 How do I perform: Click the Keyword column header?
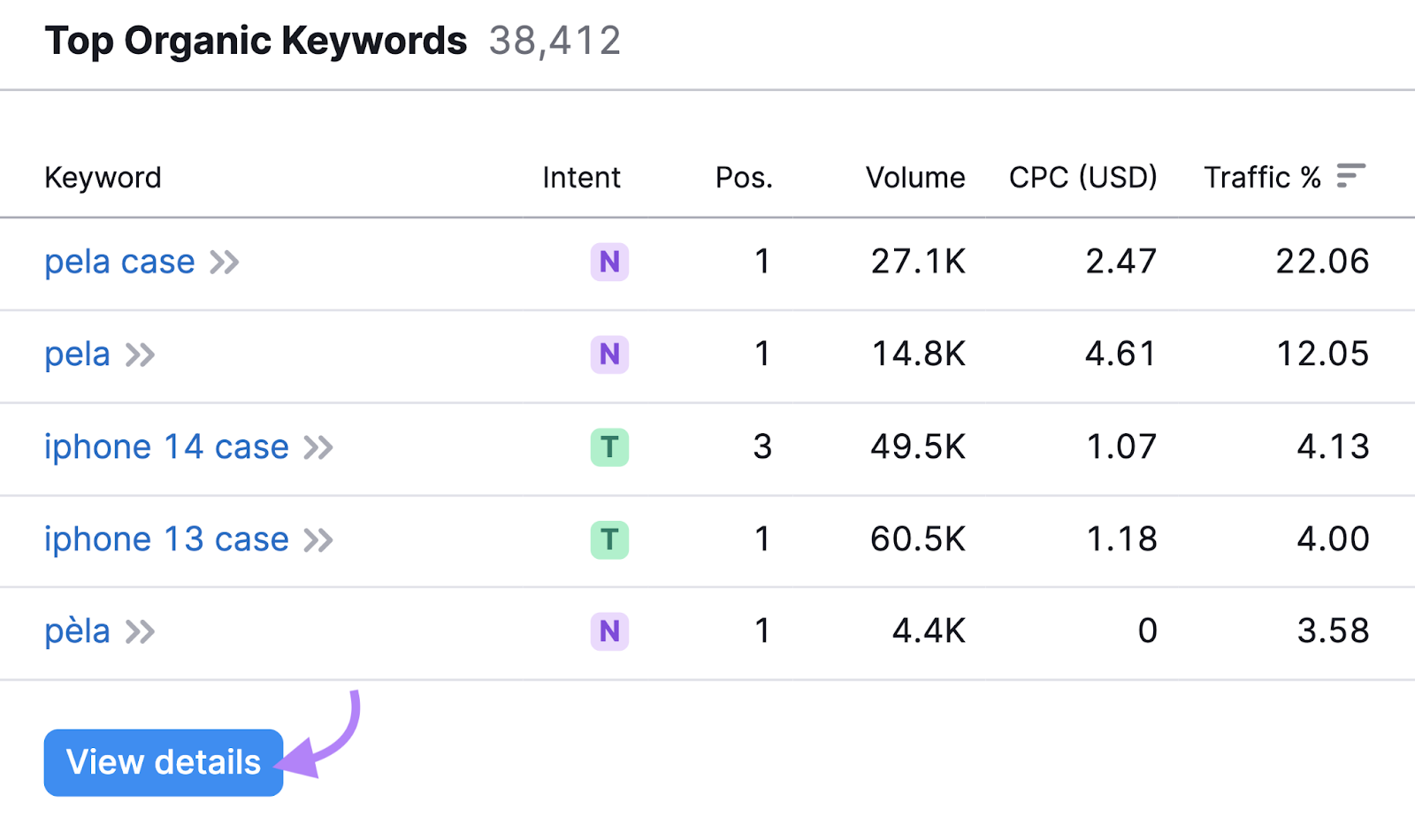pos(103,178)
